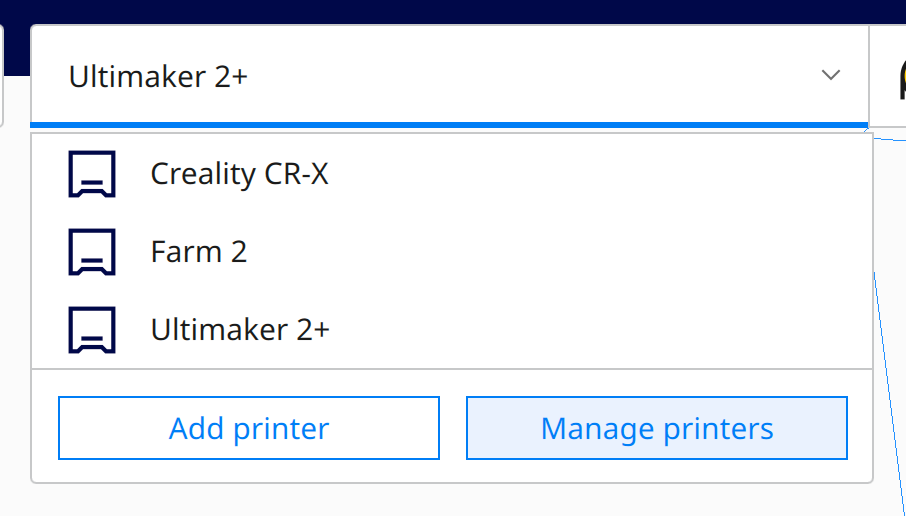Open Manage printers preferences

657,428
